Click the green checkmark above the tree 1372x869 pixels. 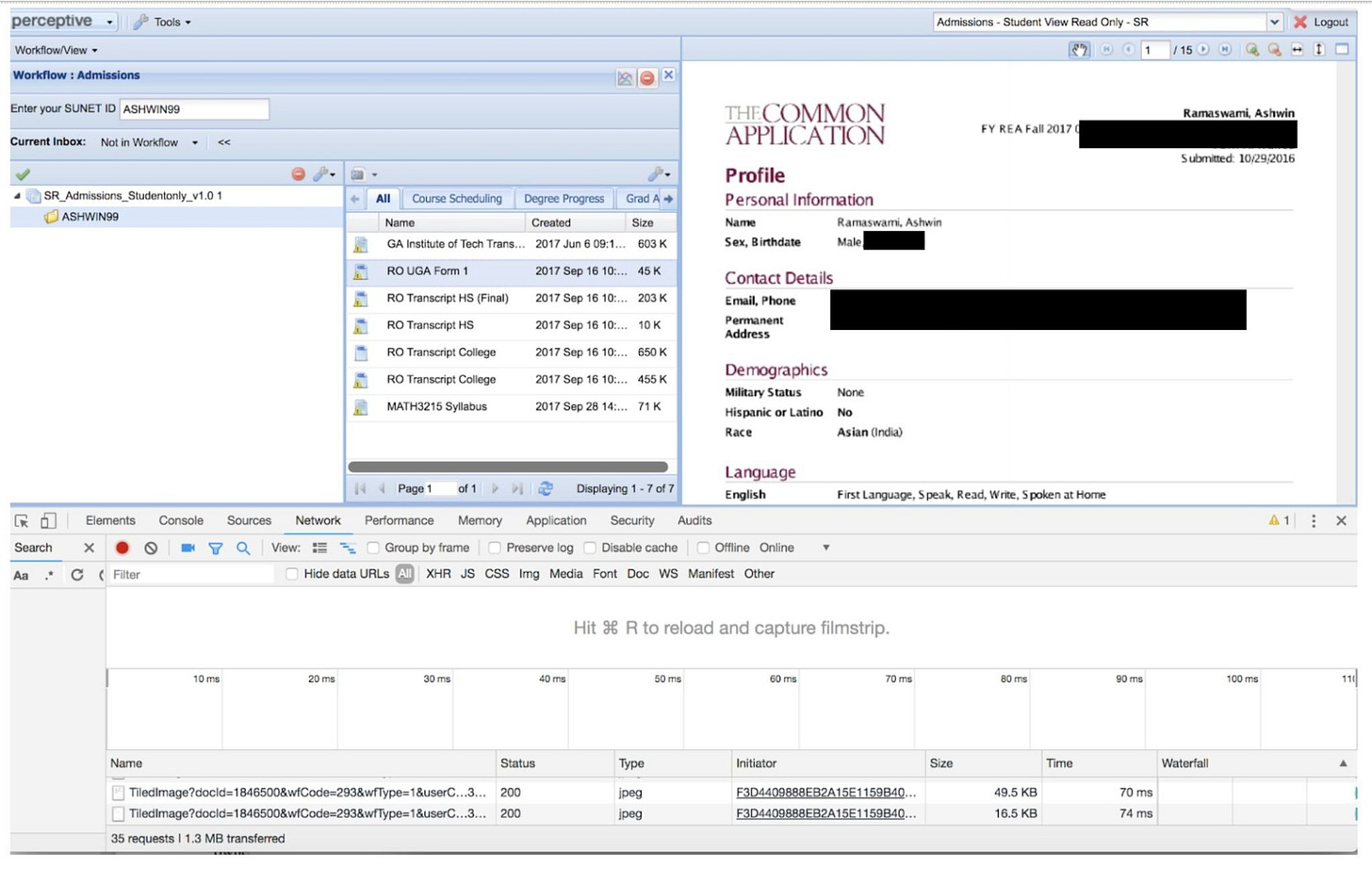click(23, 174)
